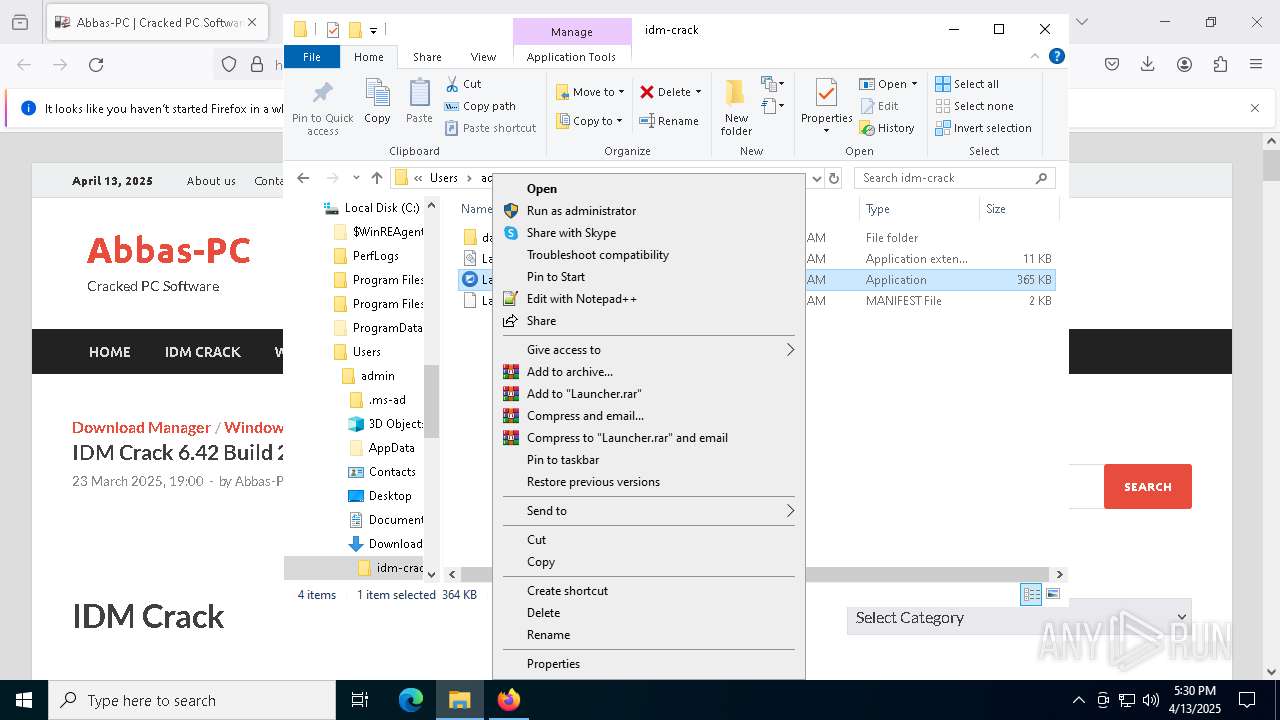Choose Compress and email... entry

click(649, 416)
